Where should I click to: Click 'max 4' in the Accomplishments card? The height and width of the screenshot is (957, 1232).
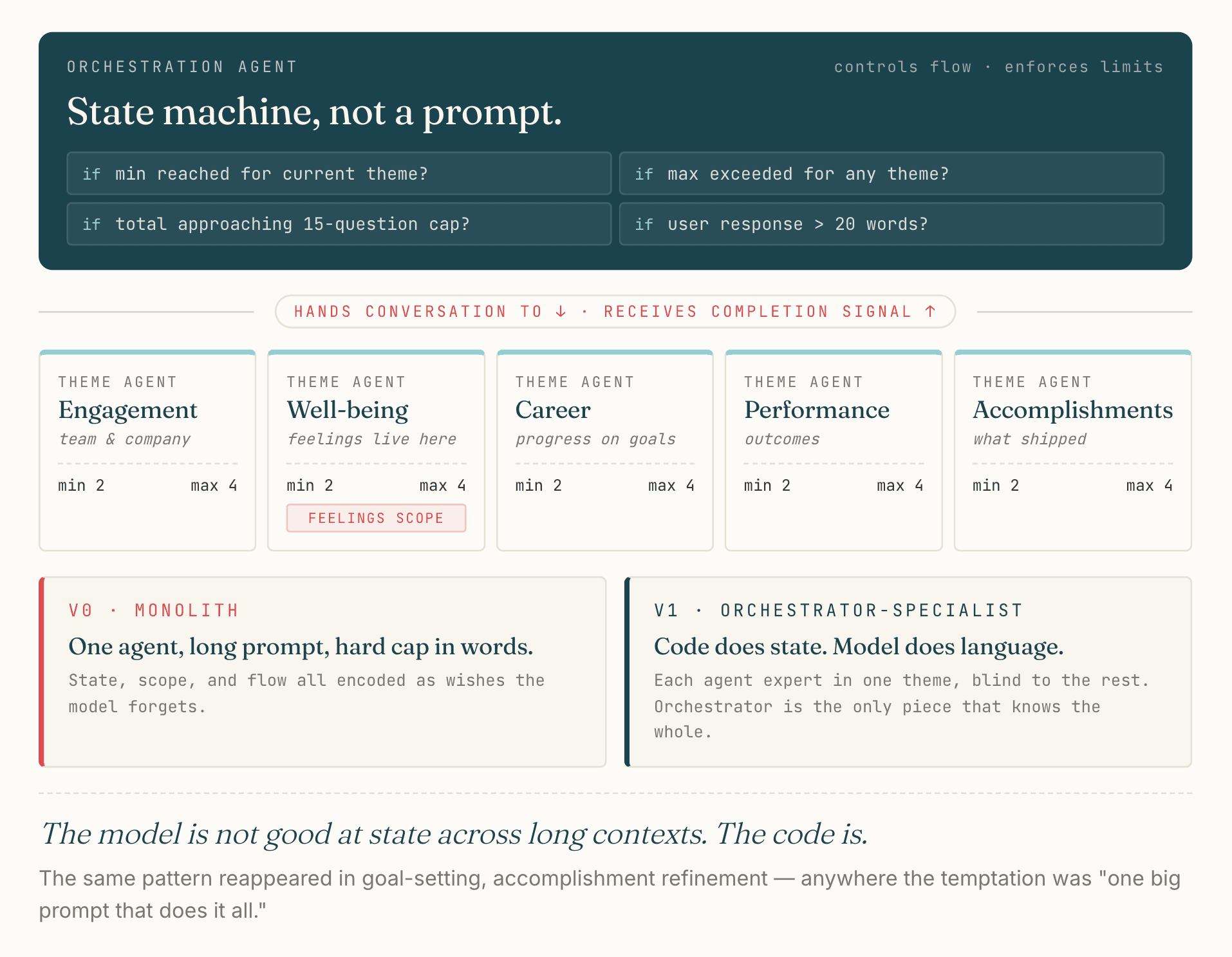pos(1150,486)
